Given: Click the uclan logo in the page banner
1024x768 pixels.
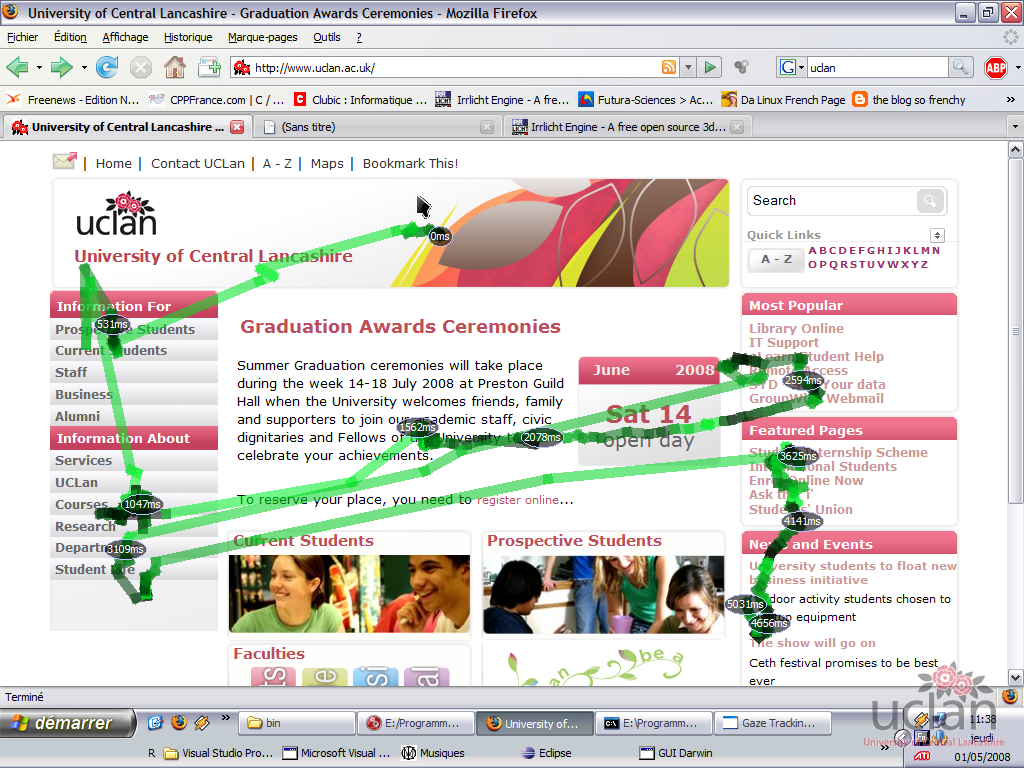Looking at the screenshot, I should pos(117,214).
